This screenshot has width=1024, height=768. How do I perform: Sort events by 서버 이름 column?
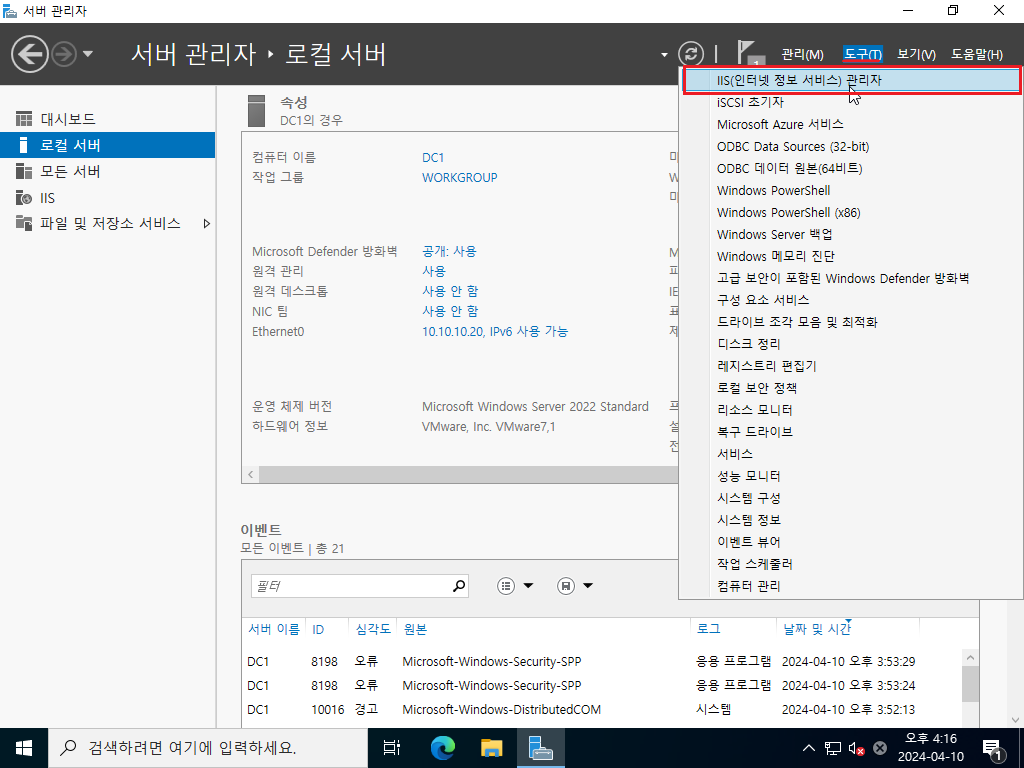coord(274,630)
